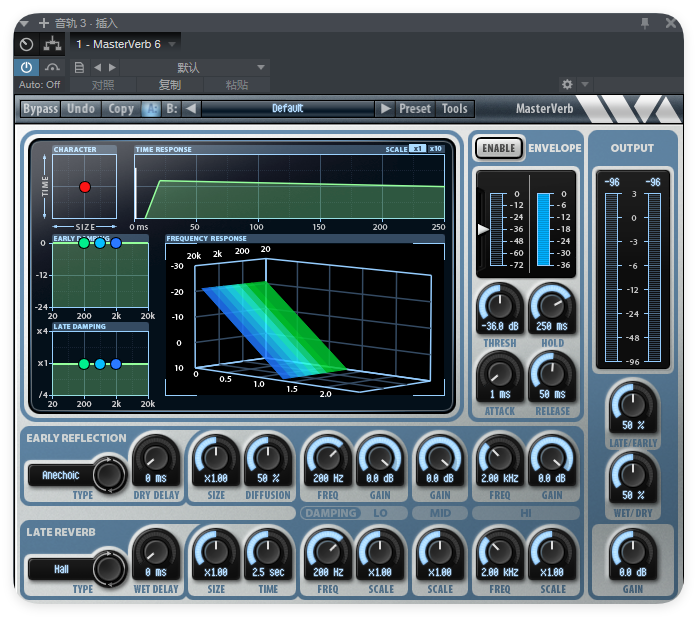
Task: Load previous plugin preset arrow
Action: 191,109
